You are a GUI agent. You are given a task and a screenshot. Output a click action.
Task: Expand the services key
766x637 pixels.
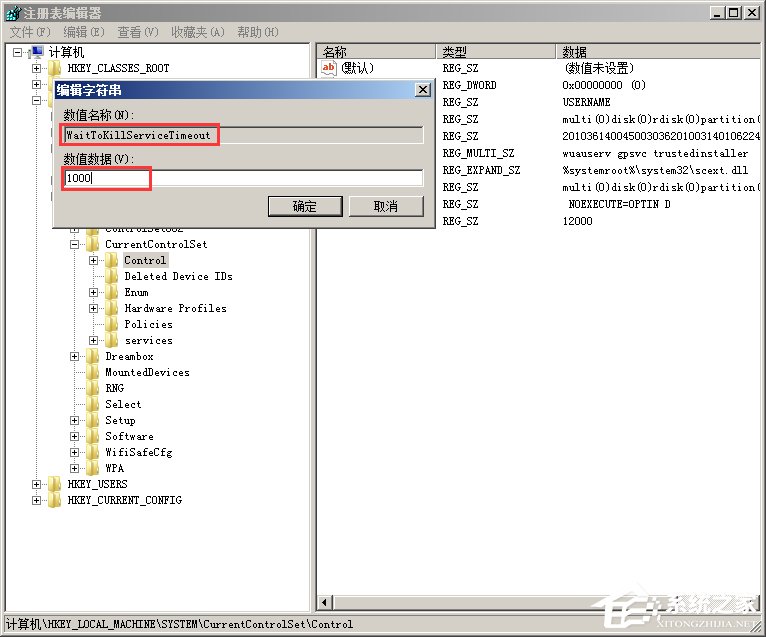[93, 340]
